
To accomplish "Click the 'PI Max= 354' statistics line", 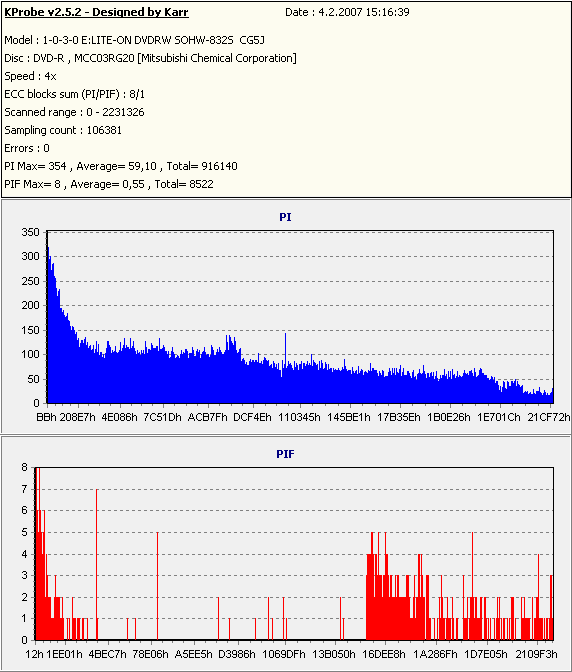I will (121, 166).
